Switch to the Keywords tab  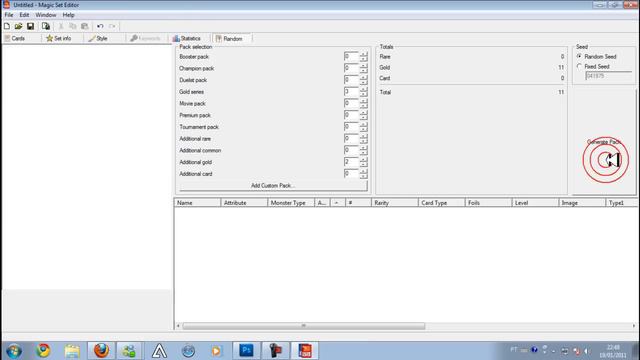(x=147, y=38)
